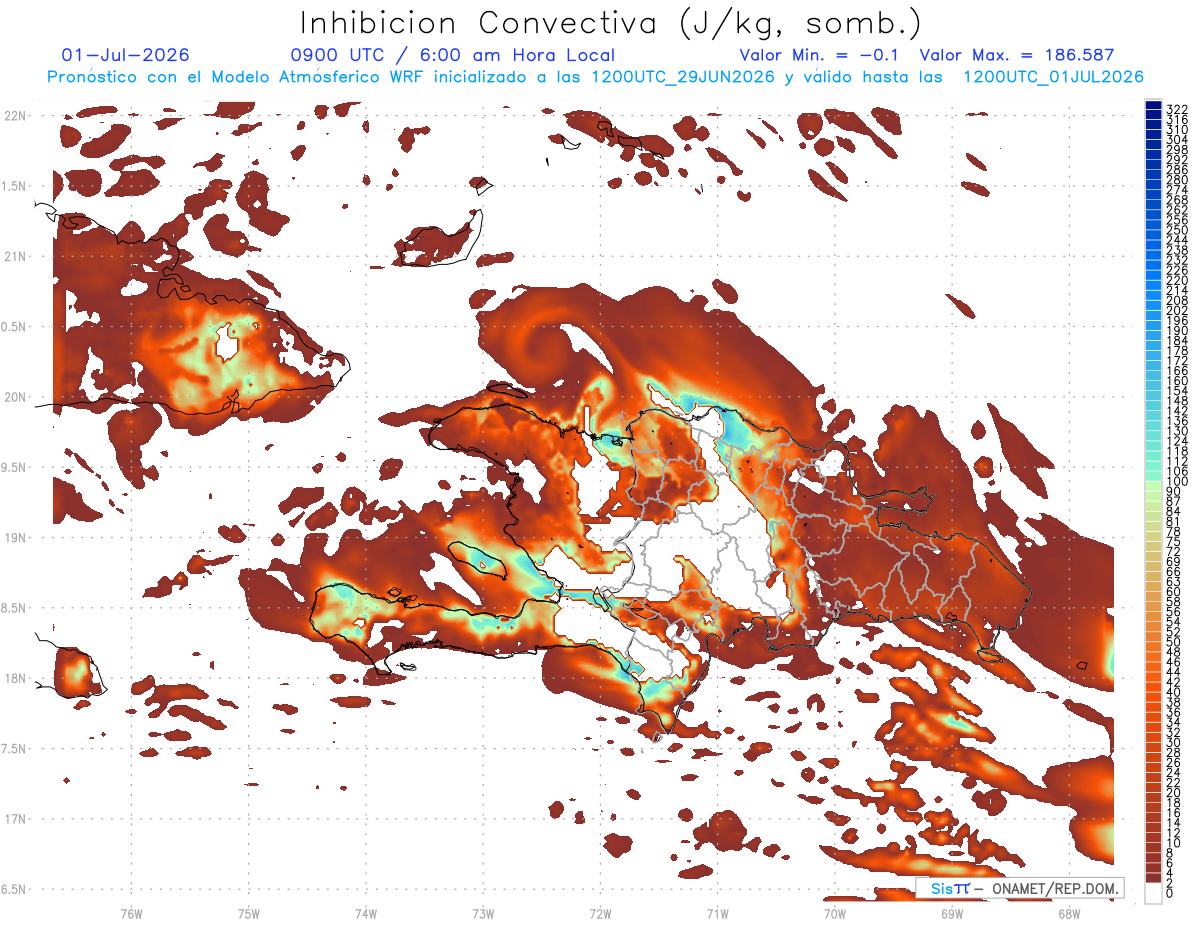Click the date '01-Jul-2026'
1200x927 pixels.
125,56
